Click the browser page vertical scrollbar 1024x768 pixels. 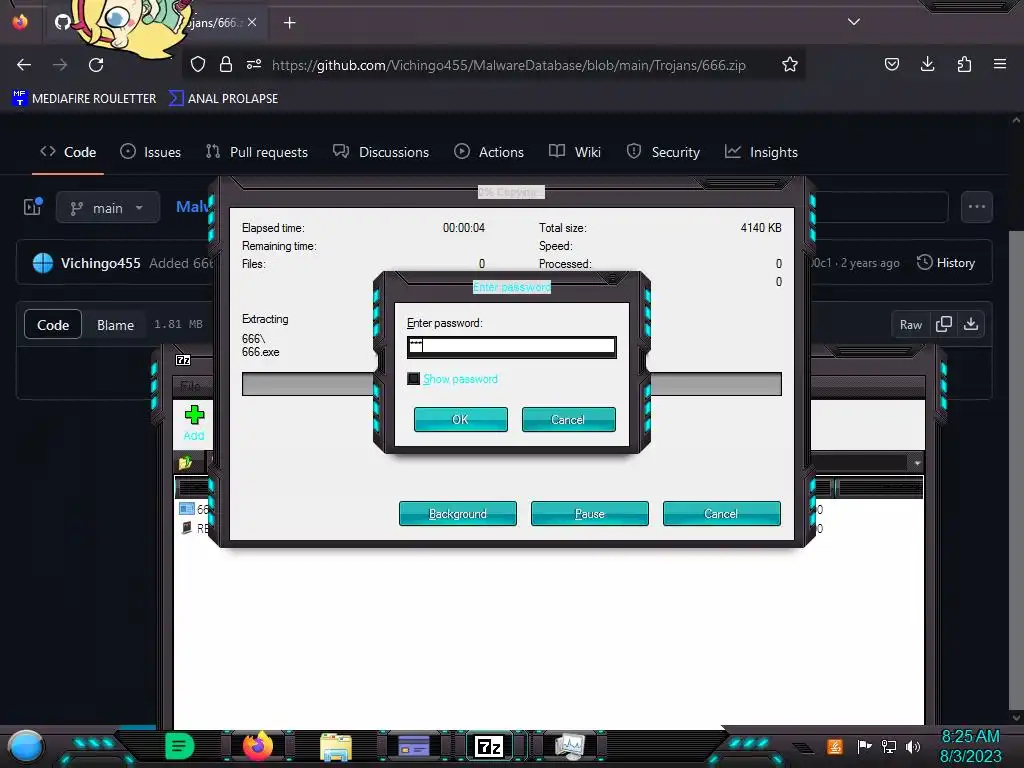[x=1016, y=470]
